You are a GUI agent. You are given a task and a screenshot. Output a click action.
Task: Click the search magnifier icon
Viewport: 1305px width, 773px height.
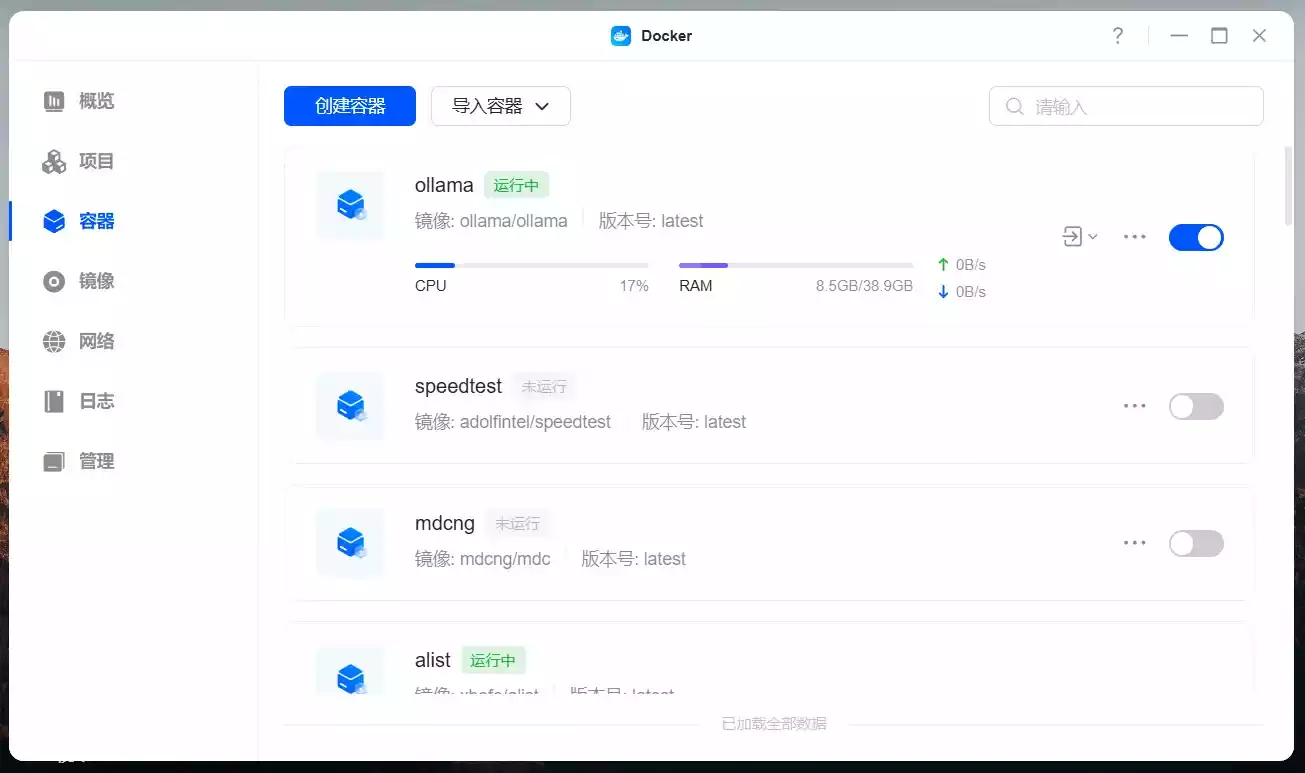(x=1015, y=106)
